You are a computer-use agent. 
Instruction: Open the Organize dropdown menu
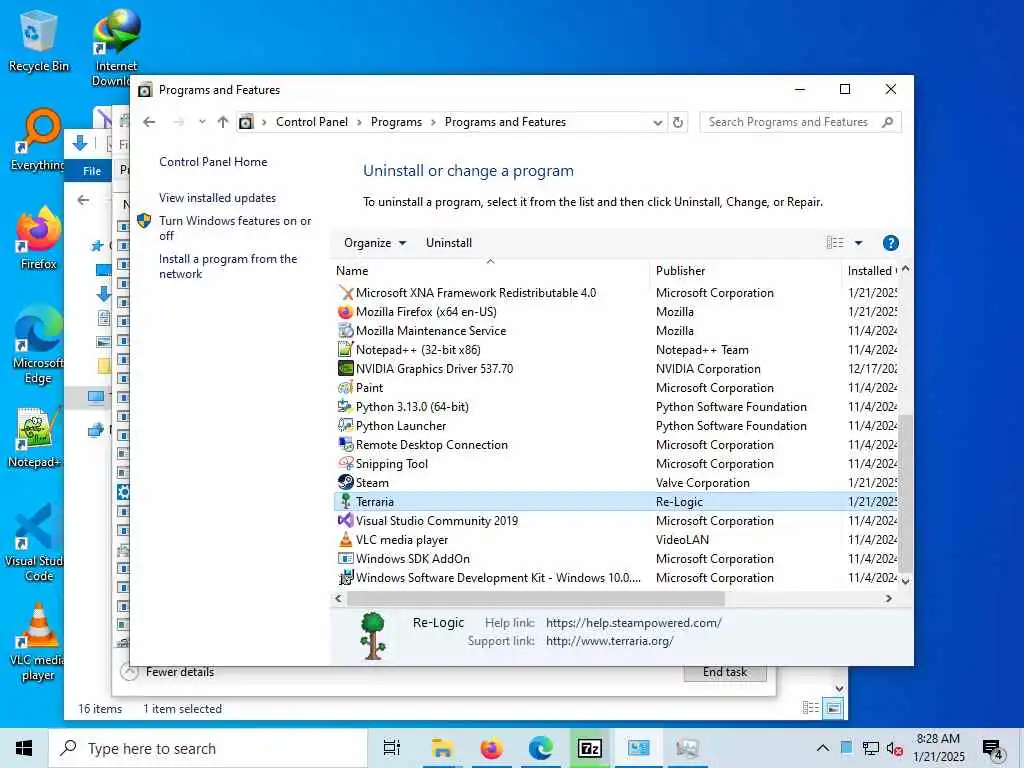click(375, 243)
